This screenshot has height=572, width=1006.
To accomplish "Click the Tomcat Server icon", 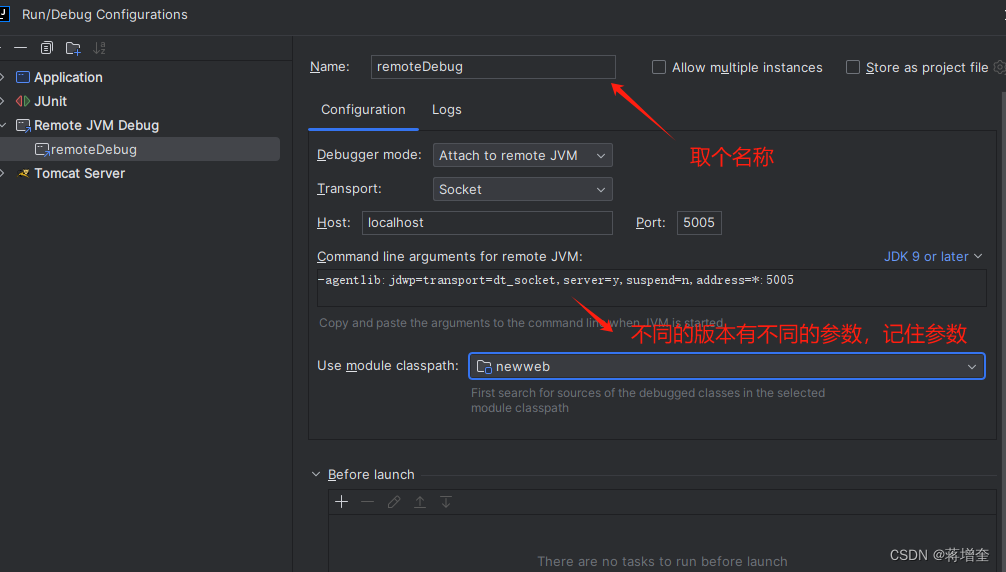I will click(24, 173).
